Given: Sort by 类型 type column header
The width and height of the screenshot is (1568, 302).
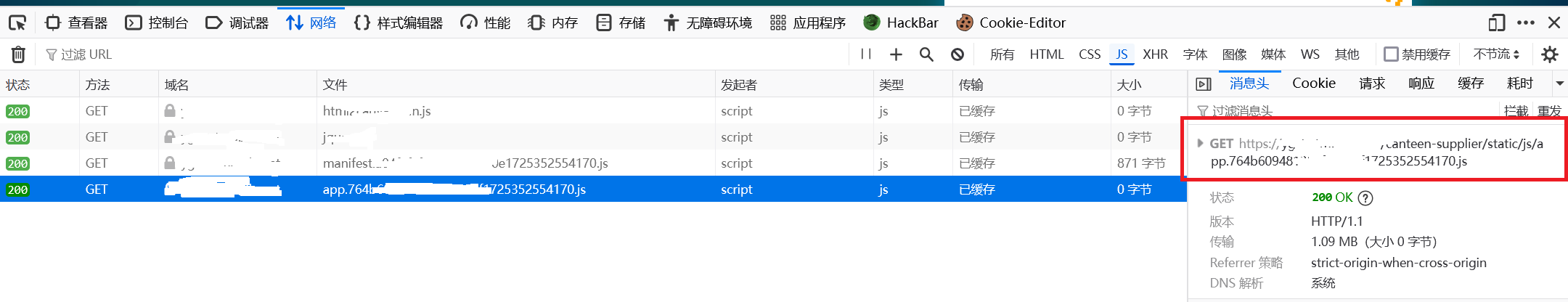Looking at the screenshot, I should (x=913, y=85).
